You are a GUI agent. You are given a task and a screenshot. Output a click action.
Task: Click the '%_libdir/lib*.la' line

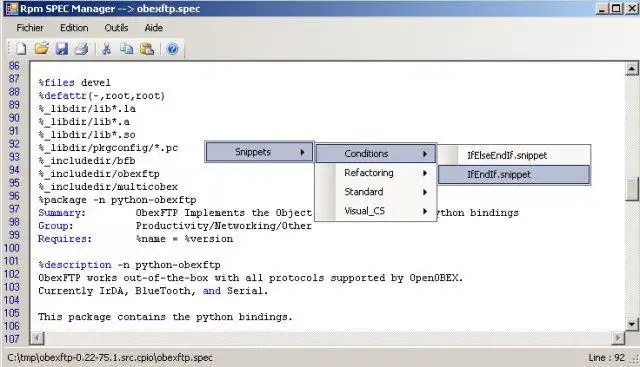click(87, 109)
